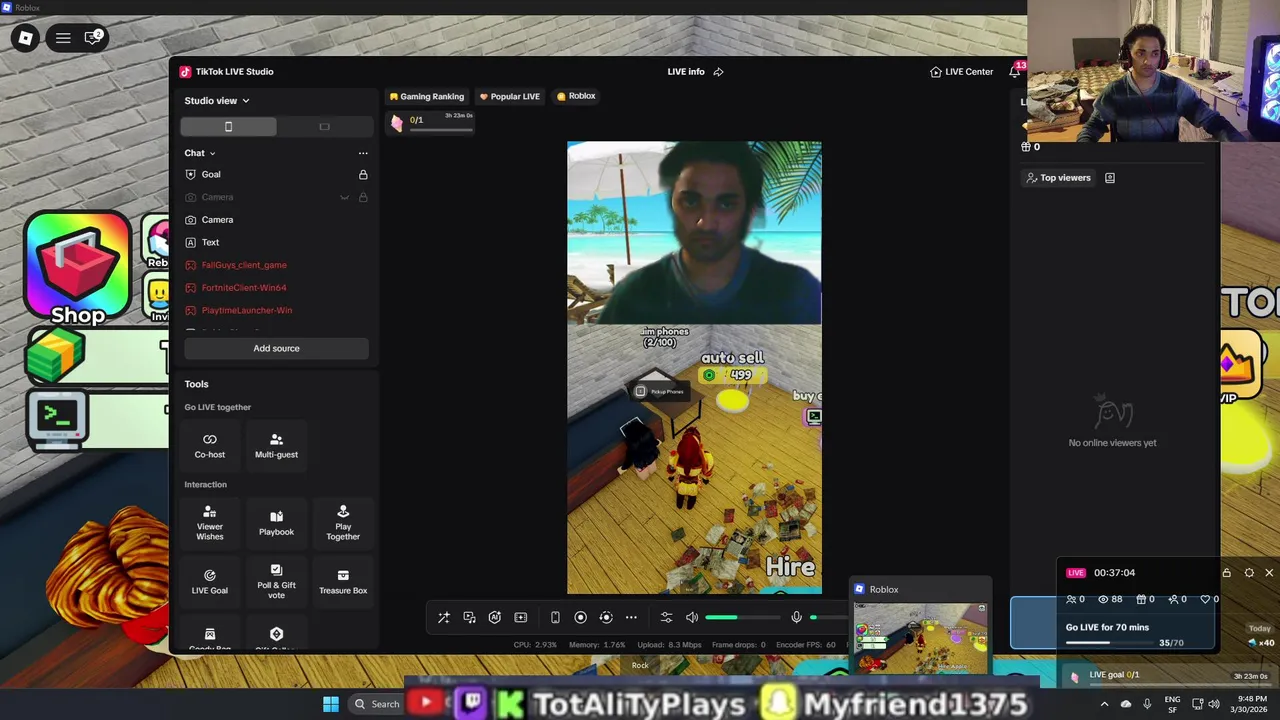Click the sparkle screen overlay toolbar icon
Image resolution: width=1280 pixels, height=720 pixels.
(x=520, y=618)
